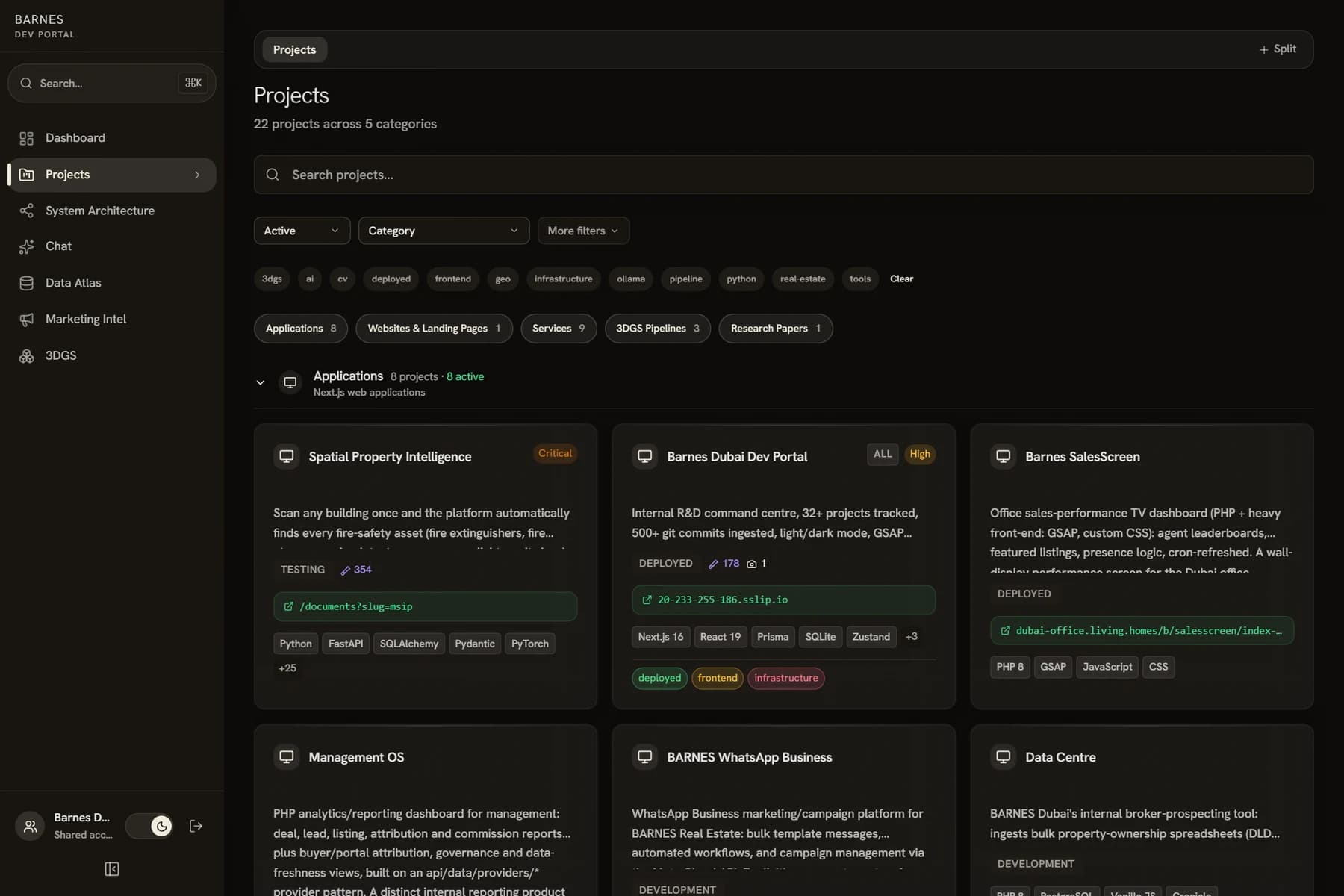Viewport: 1344px width, 896px height.
Task: Select the Services 9 category tab
Action: click(559, 329)
